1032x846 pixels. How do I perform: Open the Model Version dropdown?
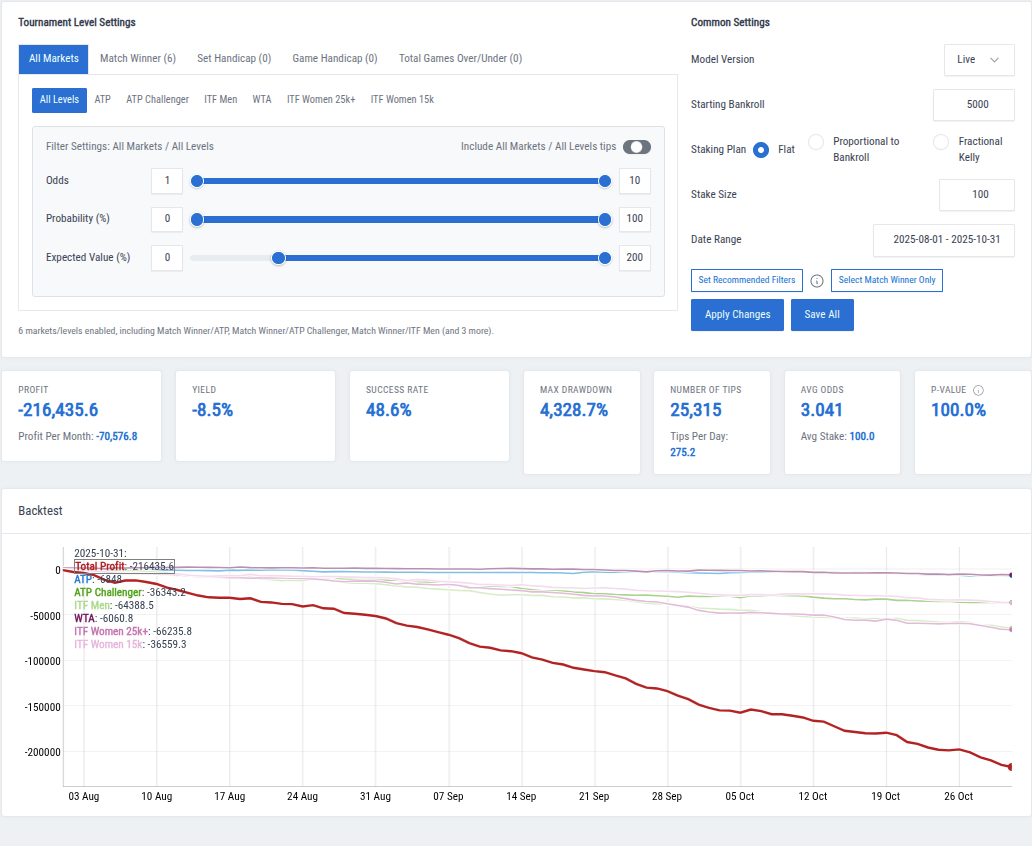[978, 59]
